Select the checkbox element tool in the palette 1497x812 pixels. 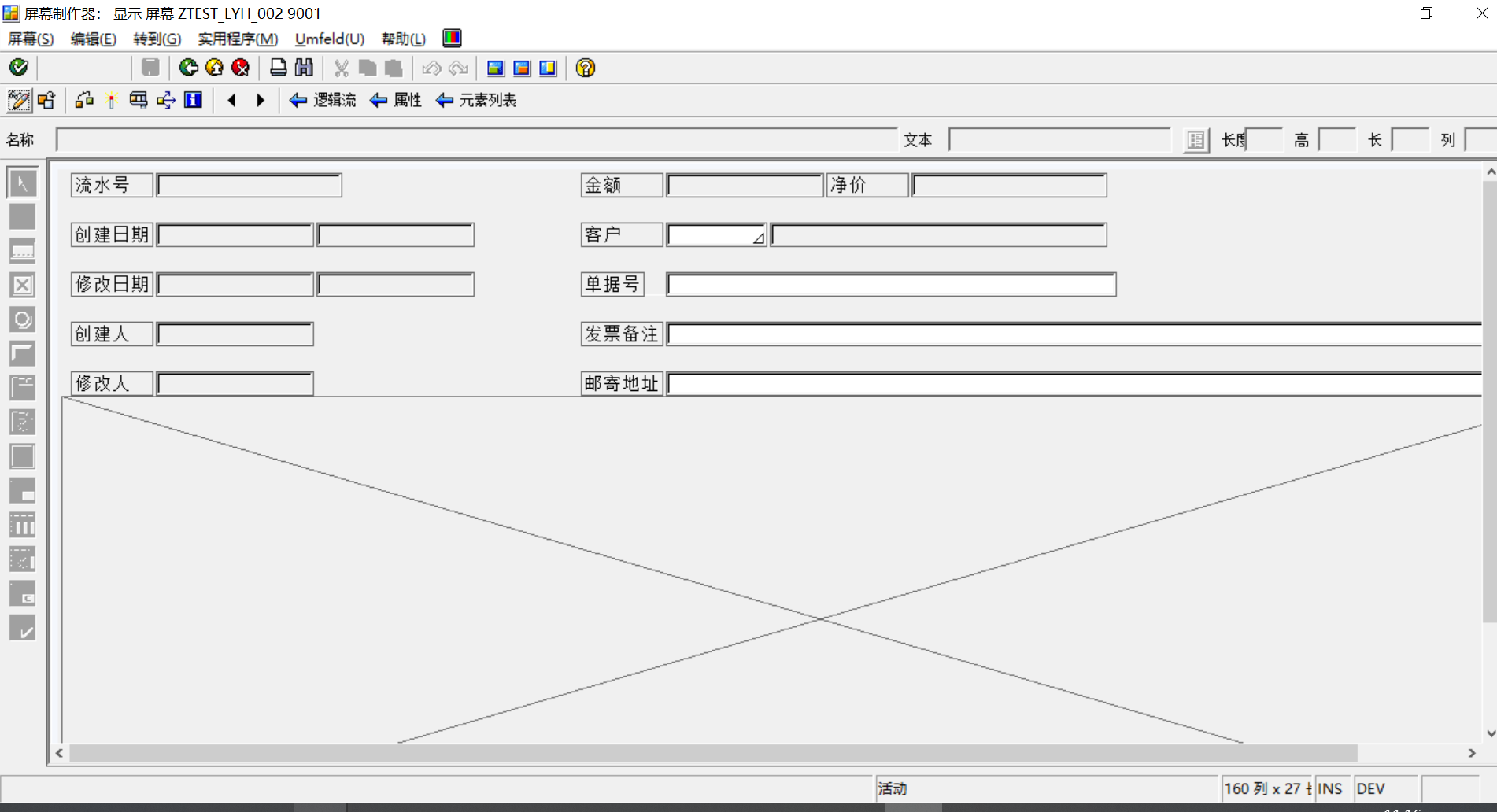(x=22, y=285)
